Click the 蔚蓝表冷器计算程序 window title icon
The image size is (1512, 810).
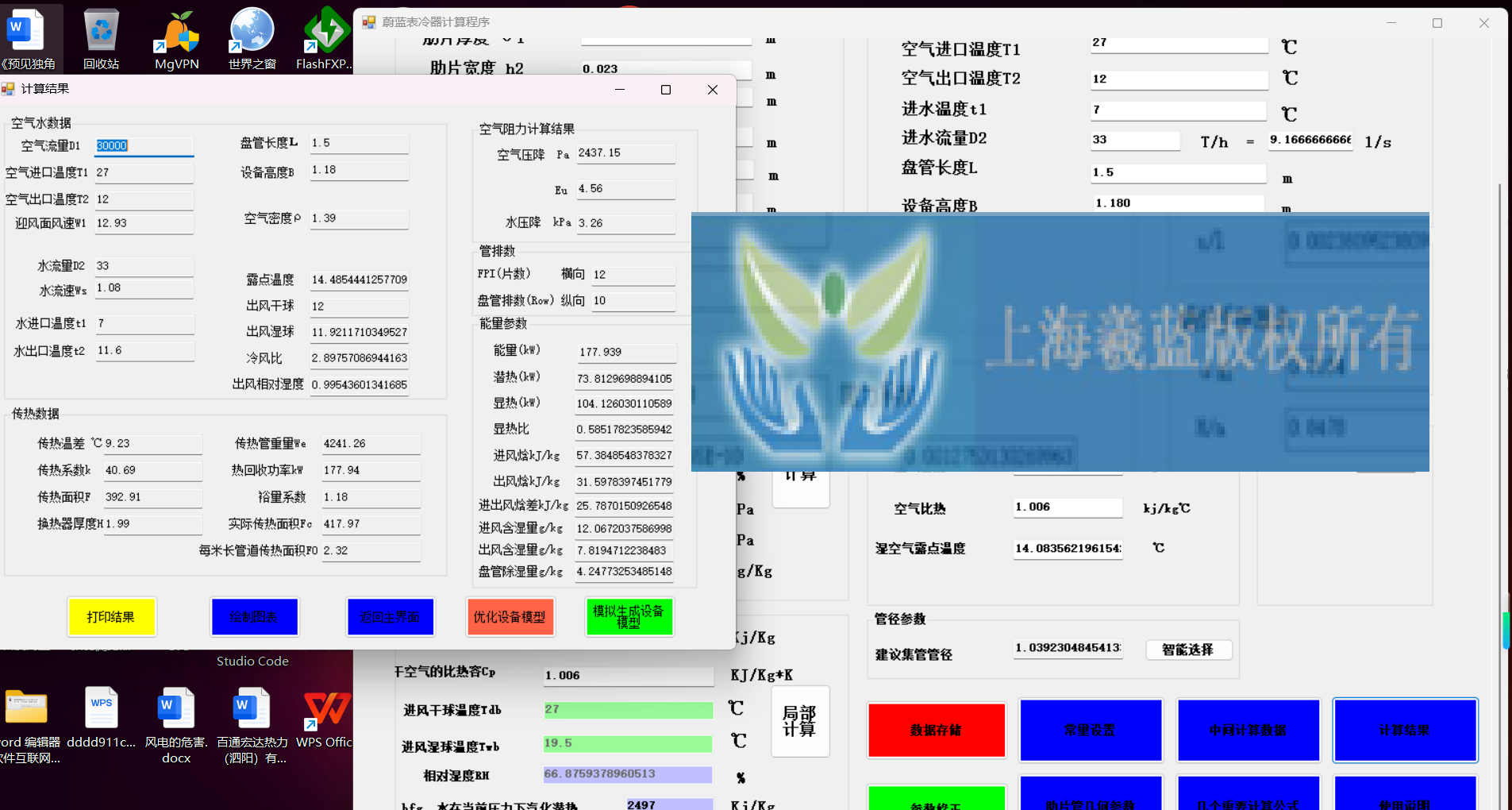369,22
